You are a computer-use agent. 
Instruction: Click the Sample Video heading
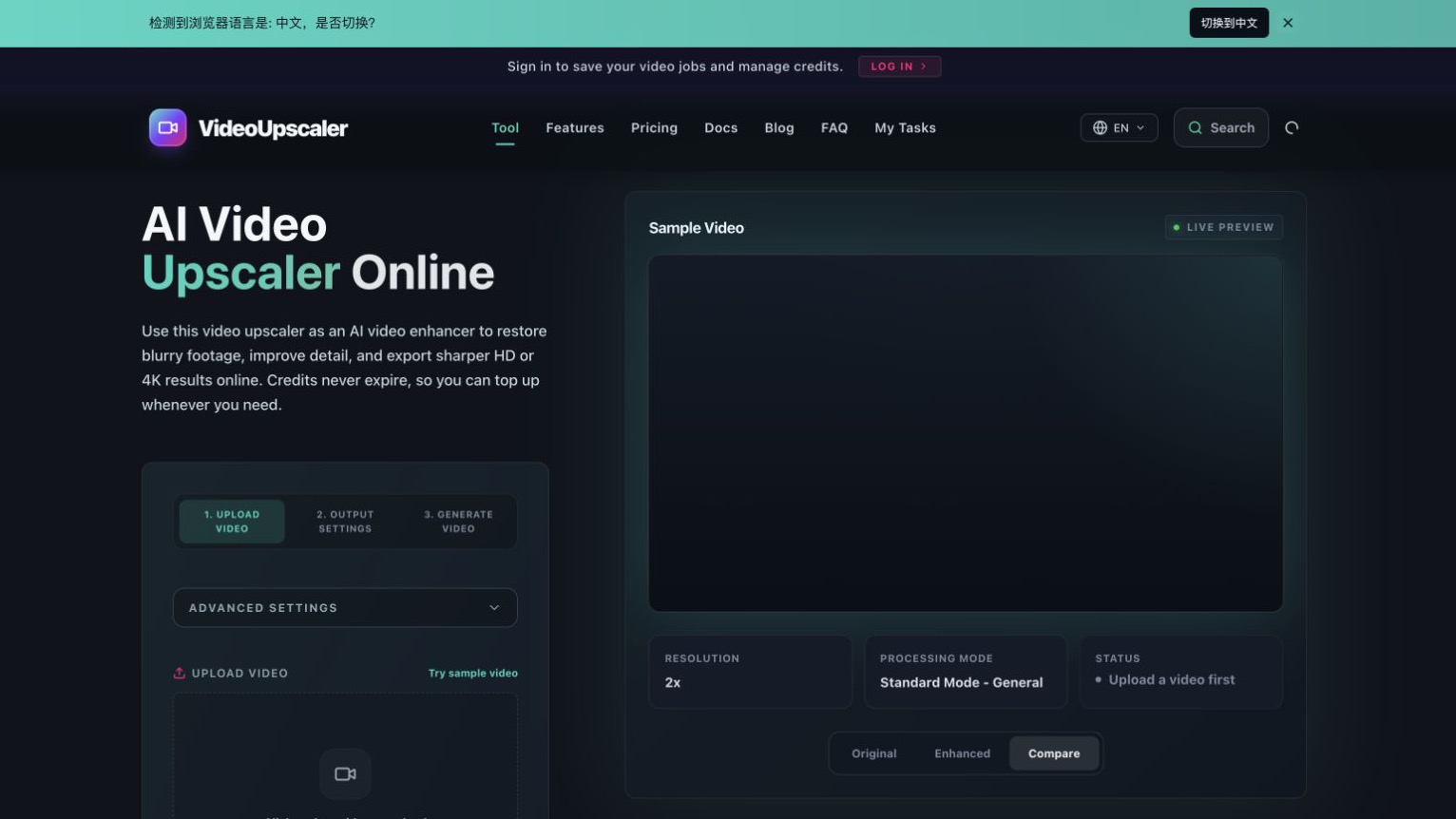point(696,228)
